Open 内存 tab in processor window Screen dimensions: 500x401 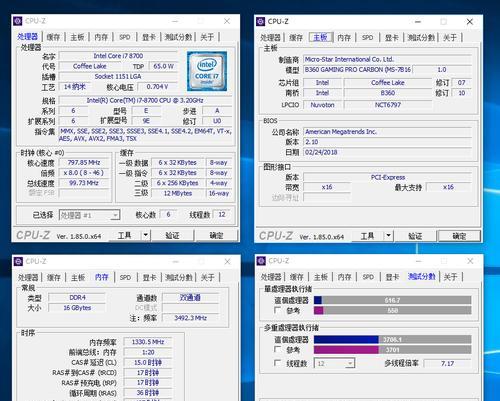coord(101,37)
